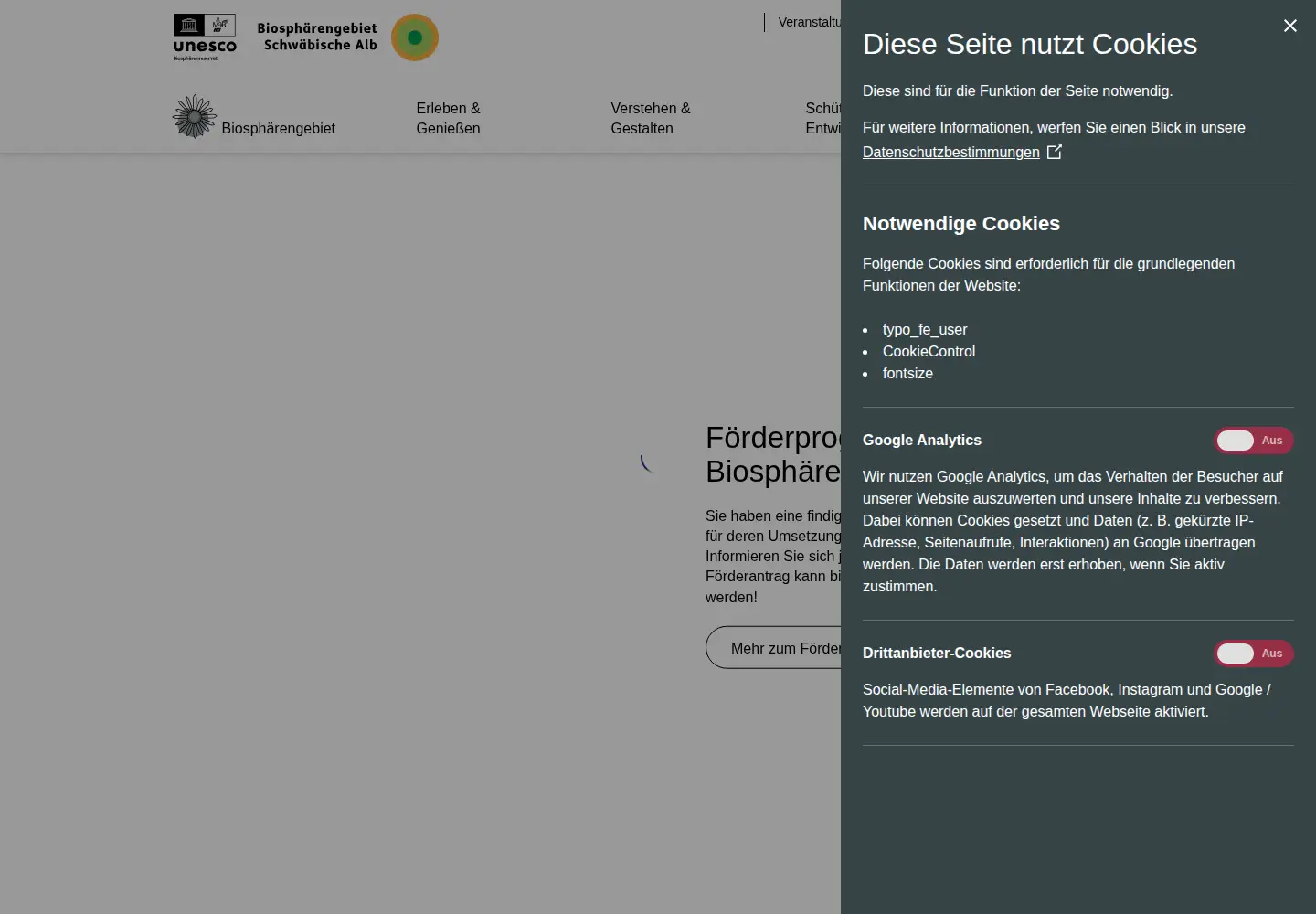Screen dimensions: 1316x914
Task: Click the flower icon beside Biosphärengebiet
Action: click(195, 117)
